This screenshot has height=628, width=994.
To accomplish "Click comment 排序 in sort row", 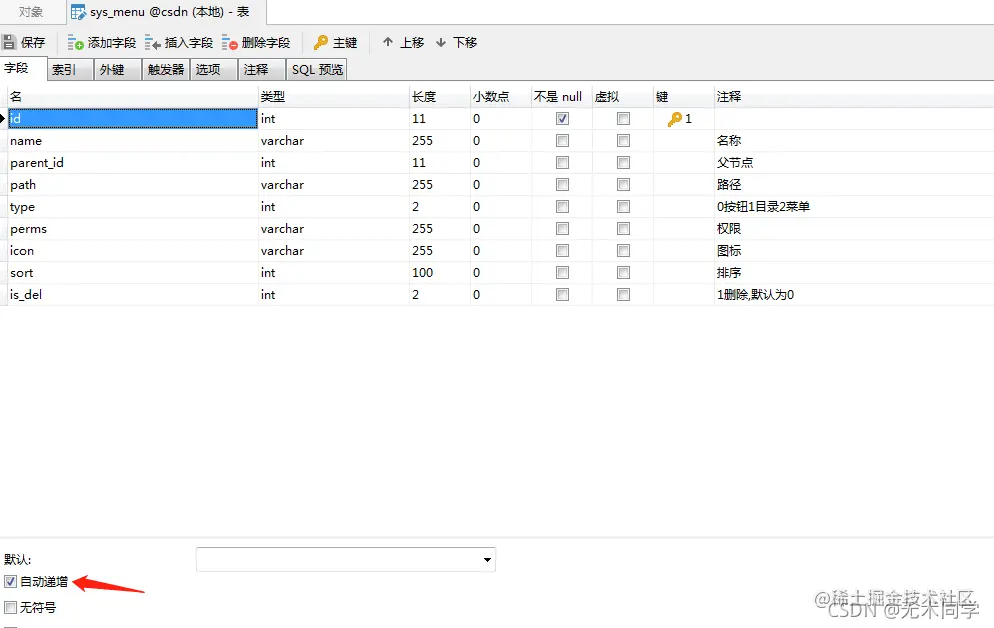I will point(728,272).
